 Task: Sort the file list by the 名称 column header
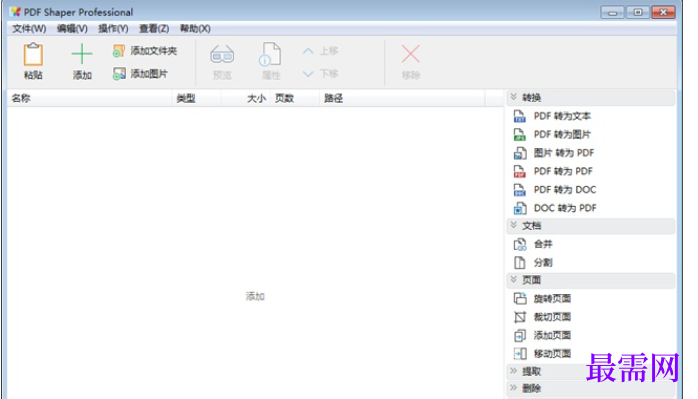89,98
